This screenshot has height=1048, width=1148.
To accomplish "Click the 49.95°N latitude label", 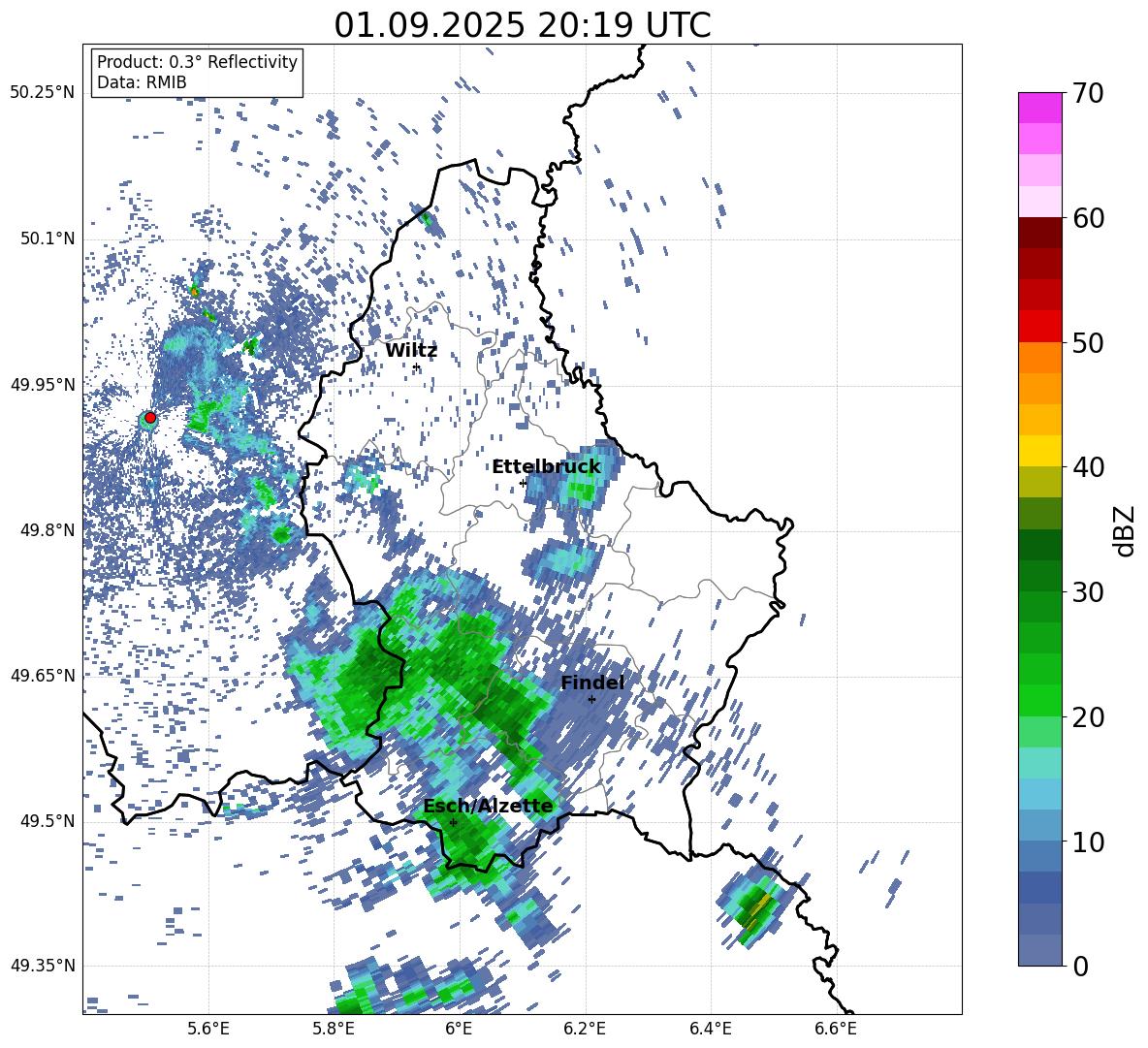I will 43,385.
